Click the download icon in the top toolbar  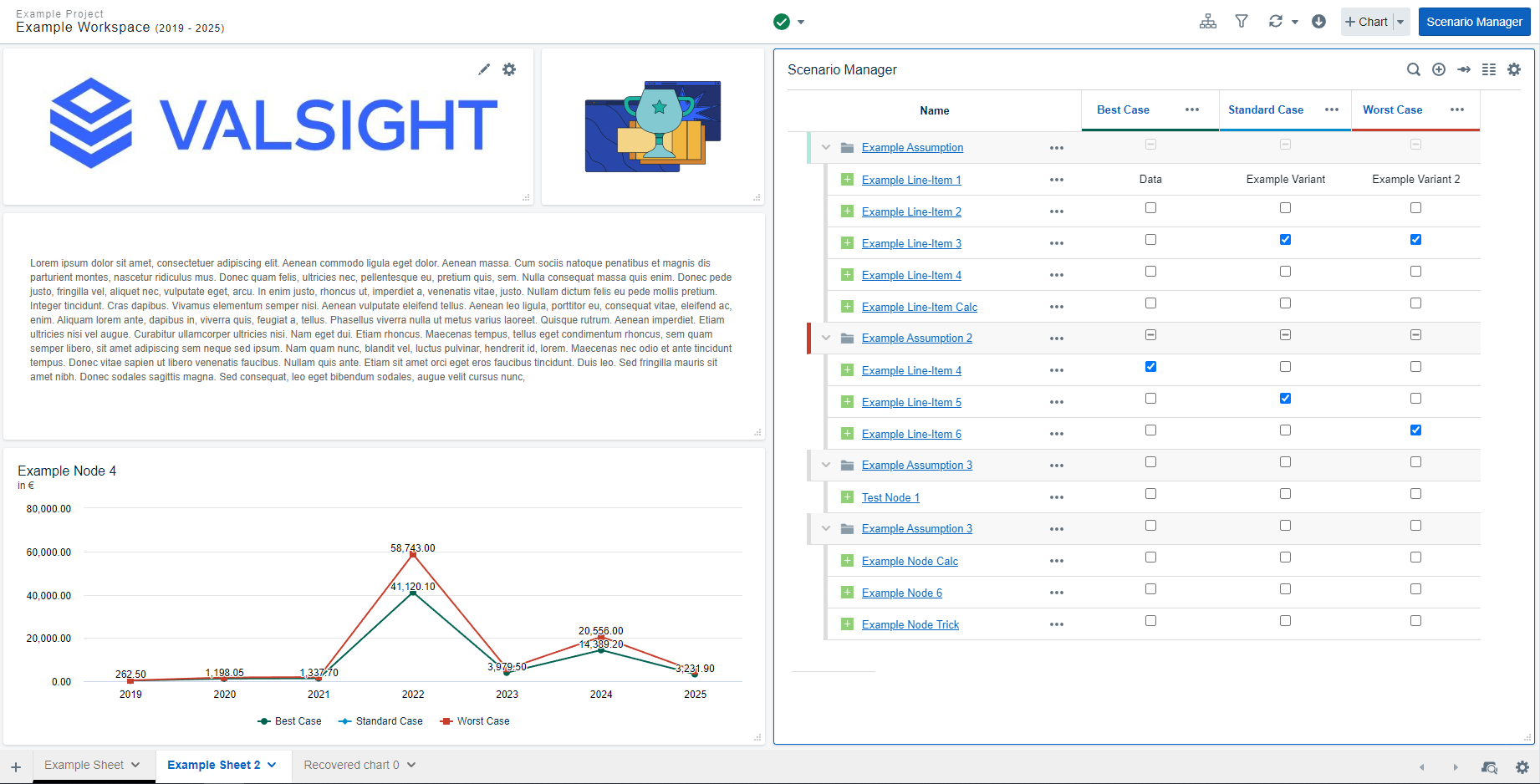click(x=1319, y=21)
